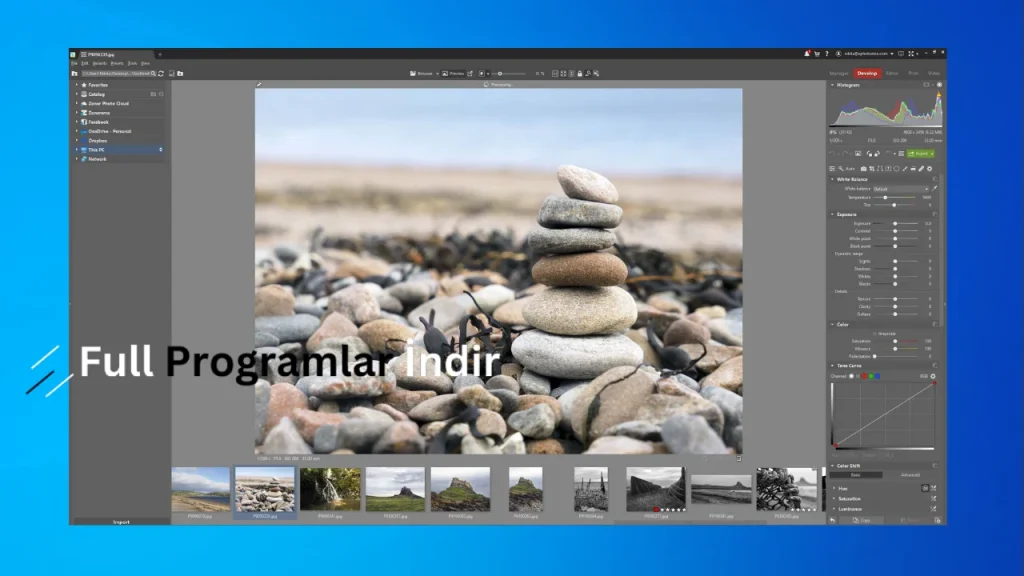The height and width of the screenshot is (576, 1024).
Task: Open the help question mark icon
Action: [x=826, y=54]
